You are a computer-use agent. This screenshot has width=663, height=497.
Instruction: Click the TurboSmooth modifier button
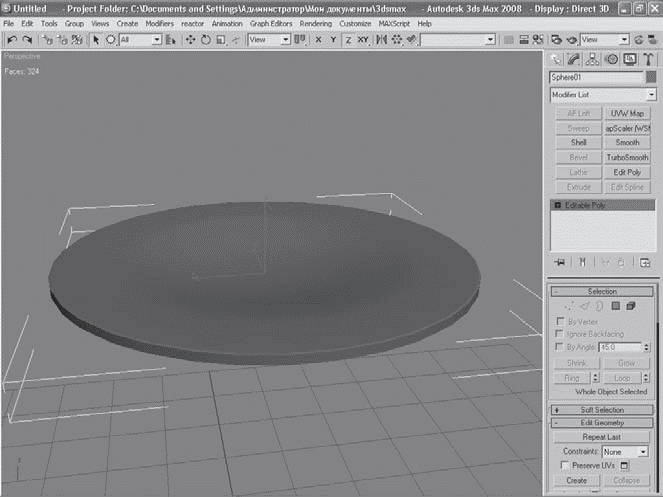click(628, 157)
